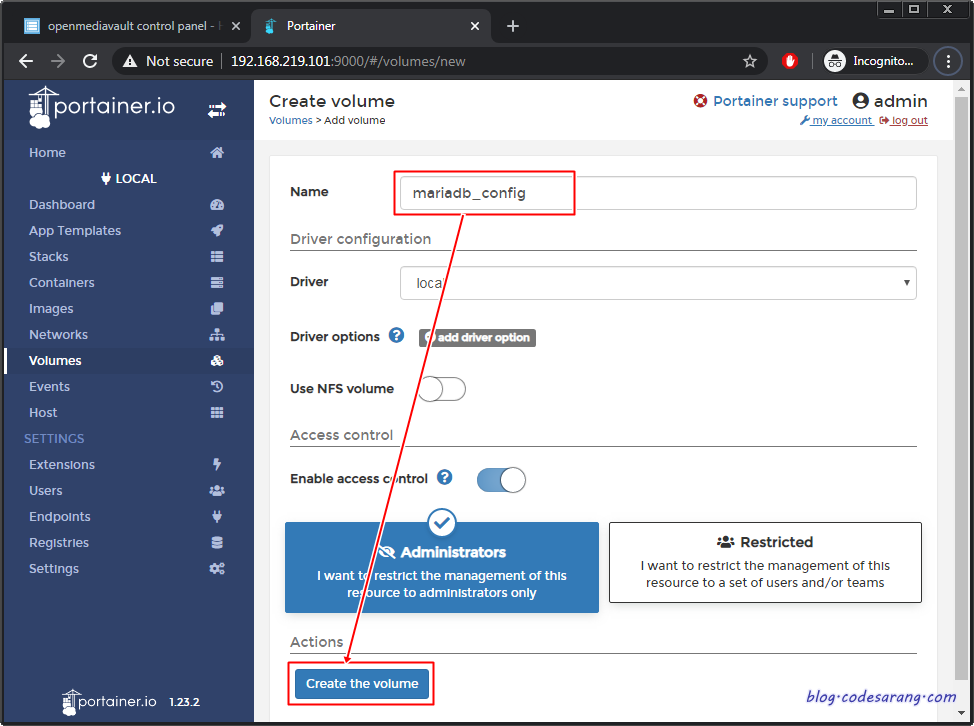974x726 pixels.
Task: Click the Home house icon
Action: point(217,153)
